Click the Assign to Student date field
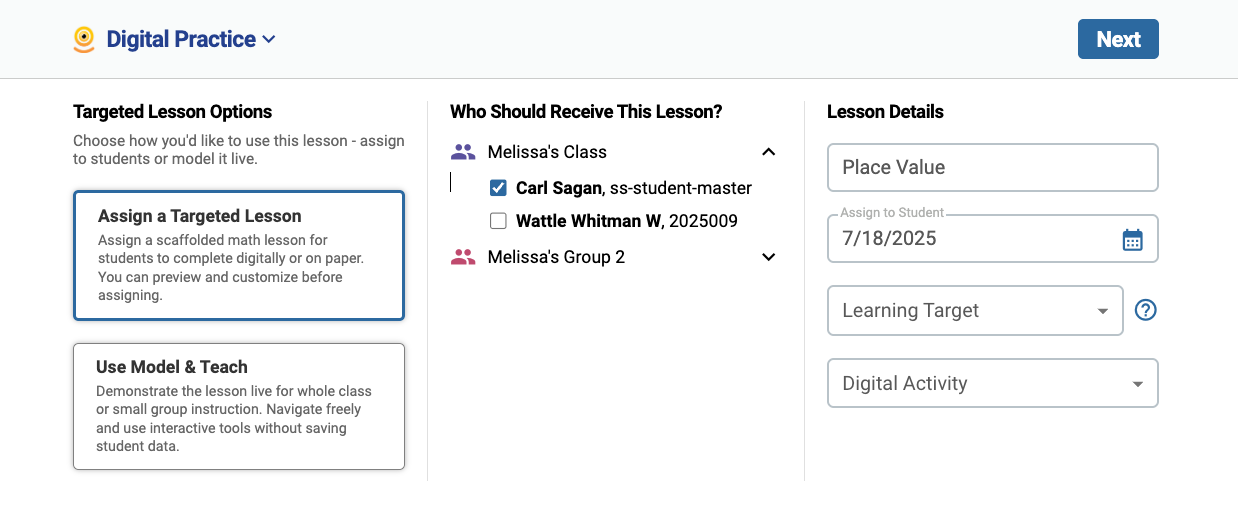 [993, 239]
